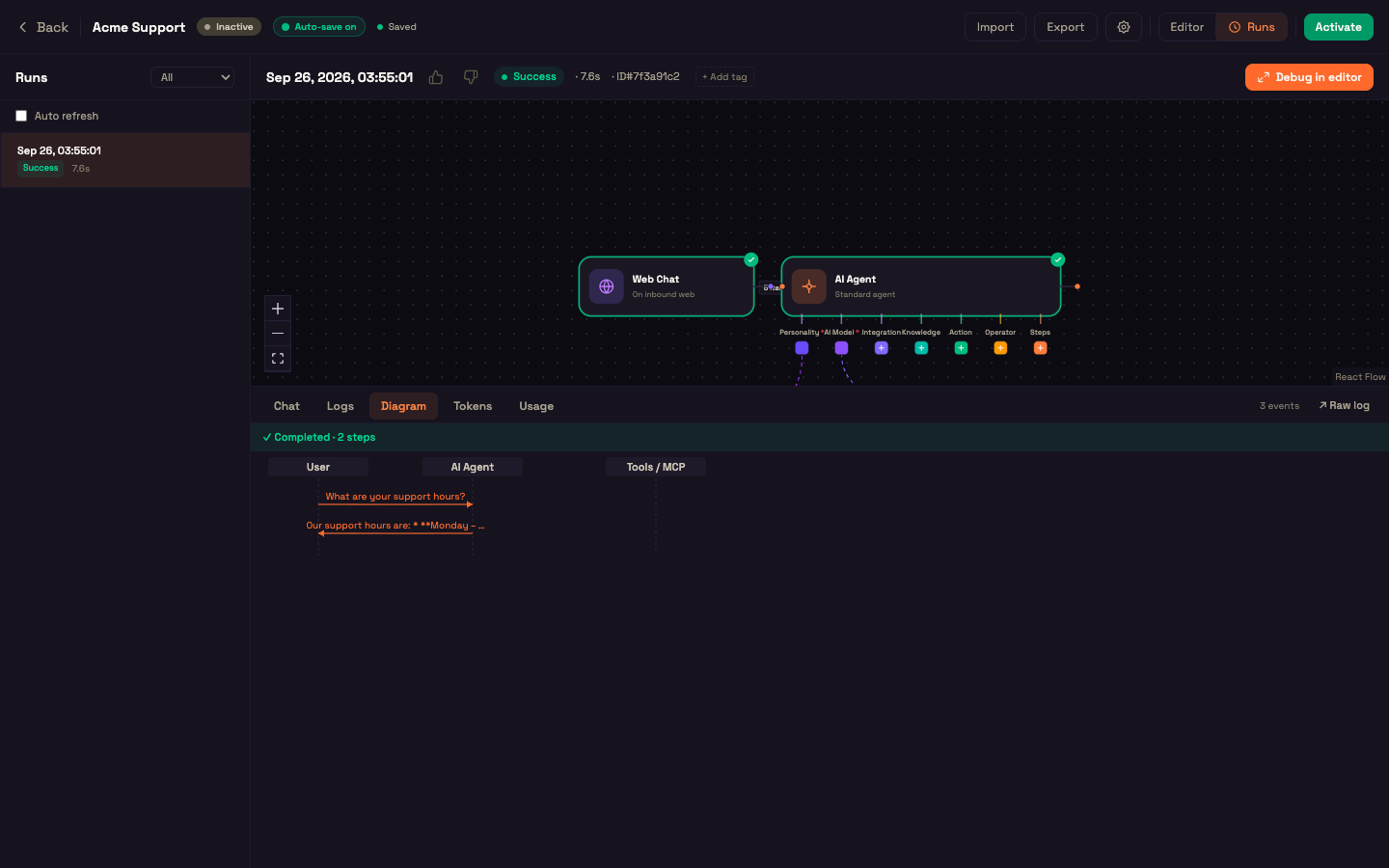Add Steps to the agent

click(x=1040, y=348)
